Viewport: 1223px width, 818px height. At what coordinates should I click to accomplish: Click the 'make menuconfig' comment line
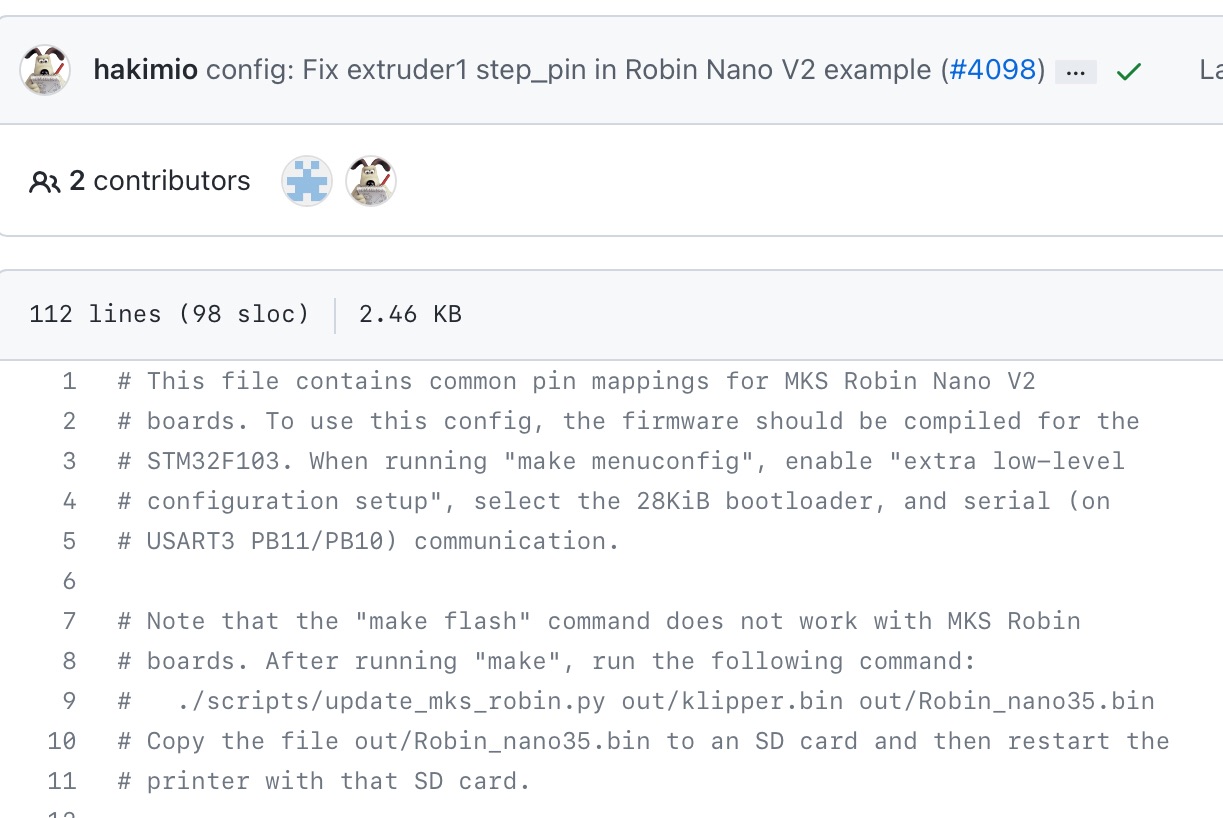pos(621,461)
